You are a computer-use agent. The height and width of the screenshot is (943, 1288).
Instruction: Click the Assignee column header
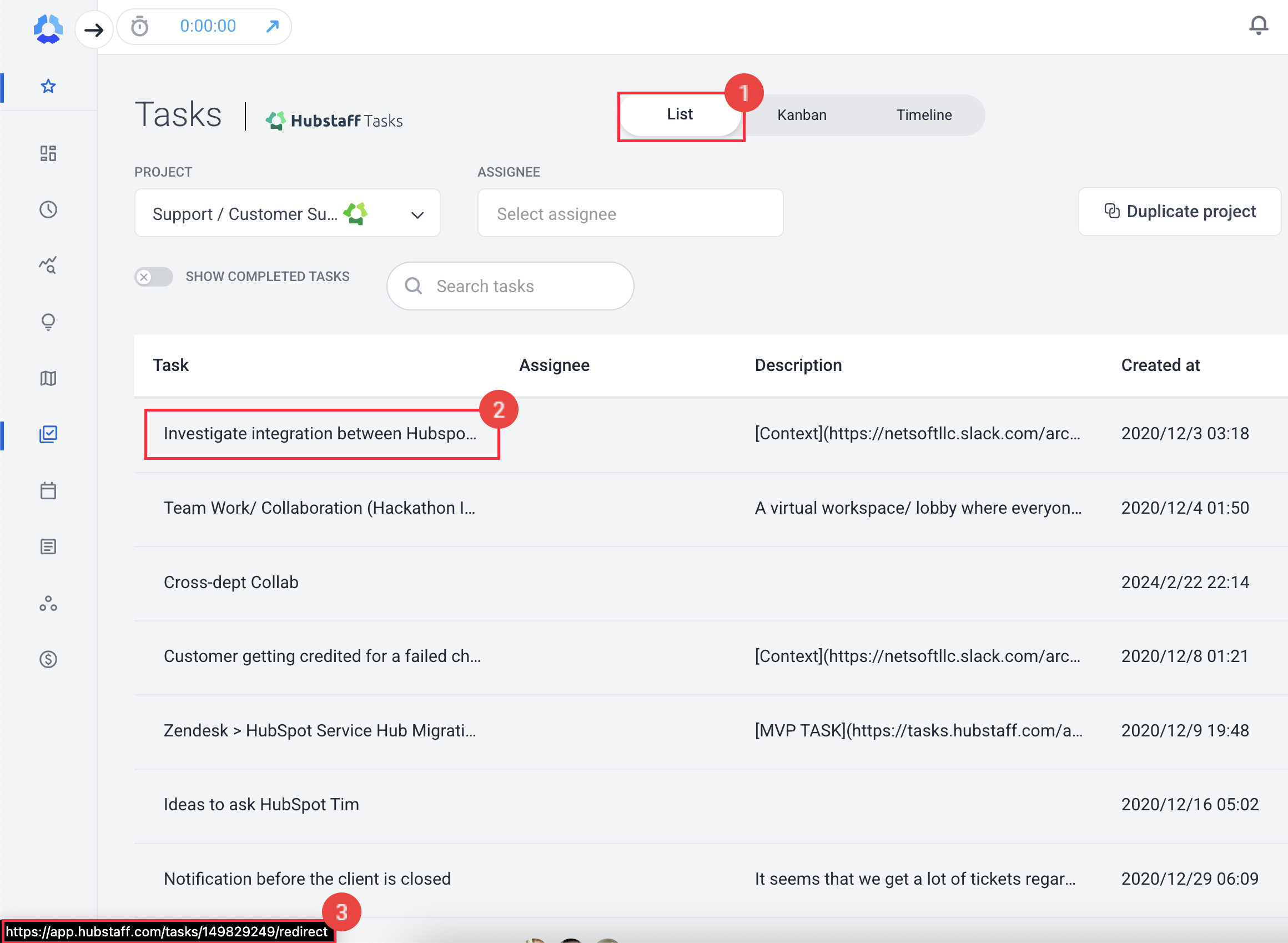click(554, 365)
